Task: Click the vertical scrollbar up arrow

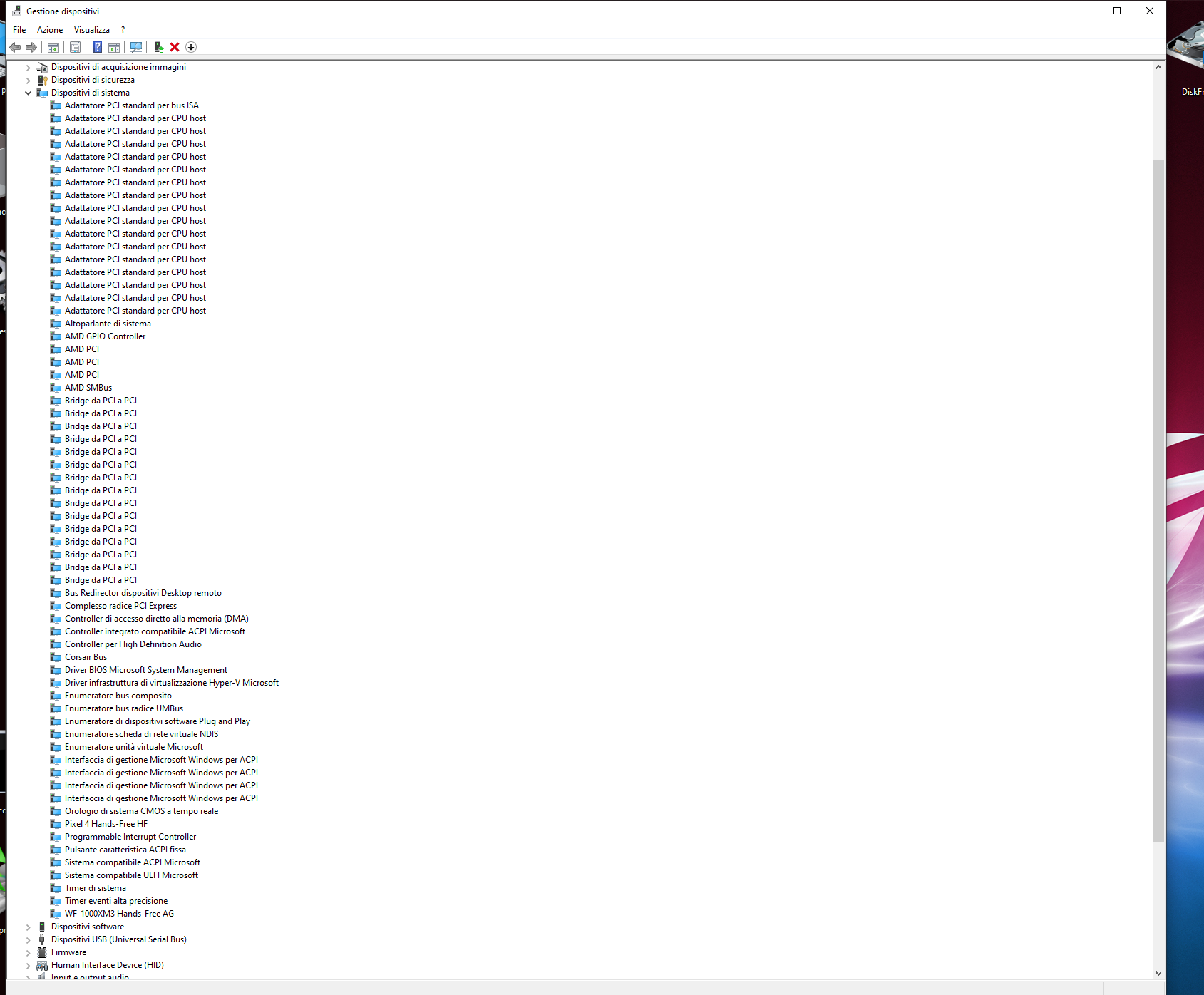Action: 1158,67
